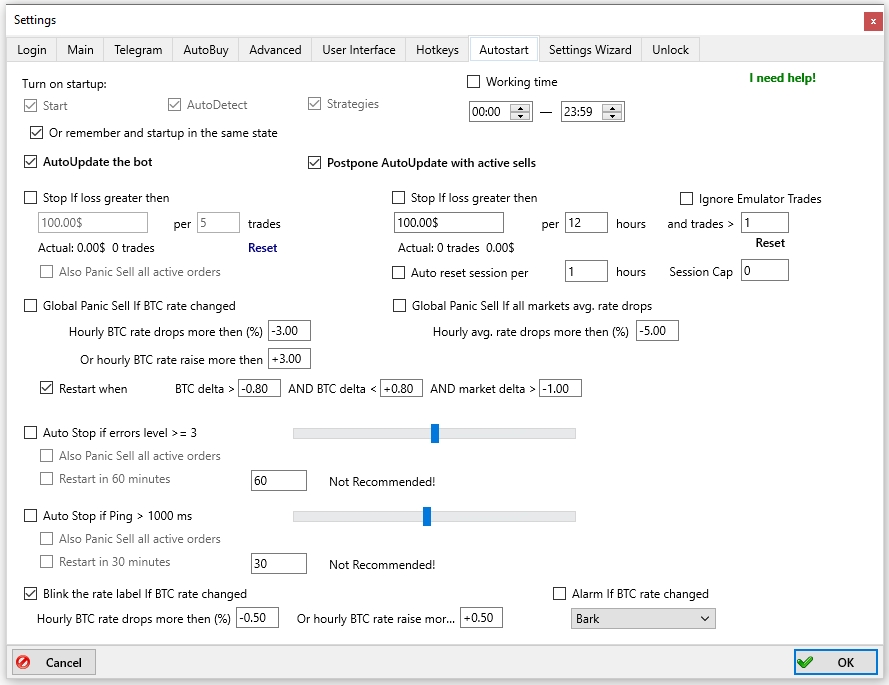Open the Settings Wizard tab
The height and width of the screenshot is (685, 889).
click(590, 50)
